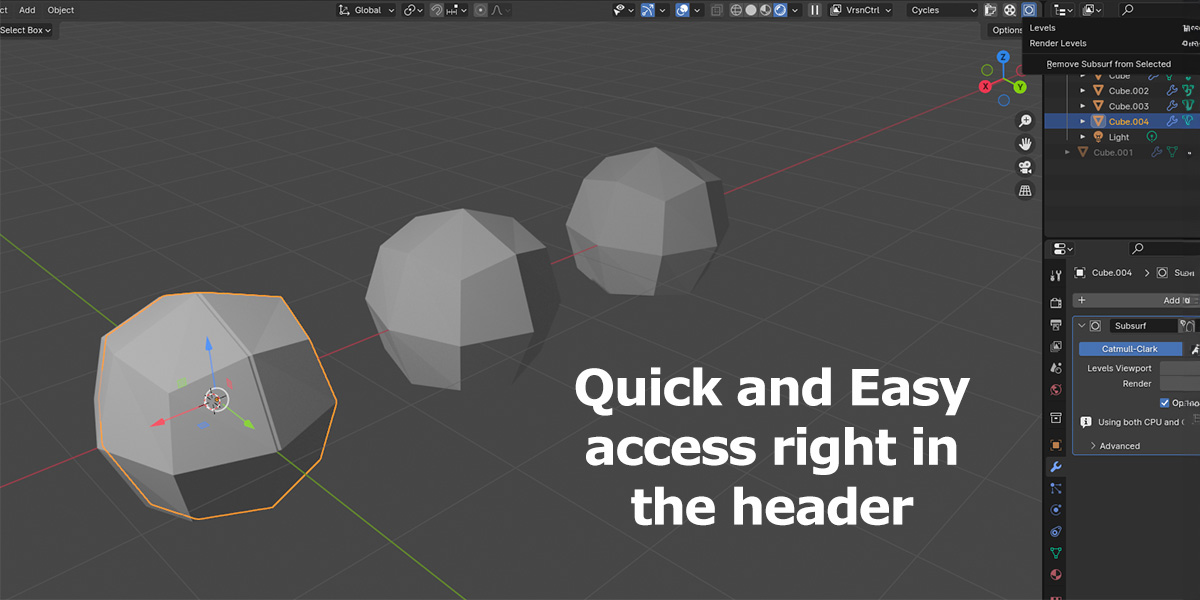
Task: Click the Catmull-Clark button
Action: (x=1130, y=349)
